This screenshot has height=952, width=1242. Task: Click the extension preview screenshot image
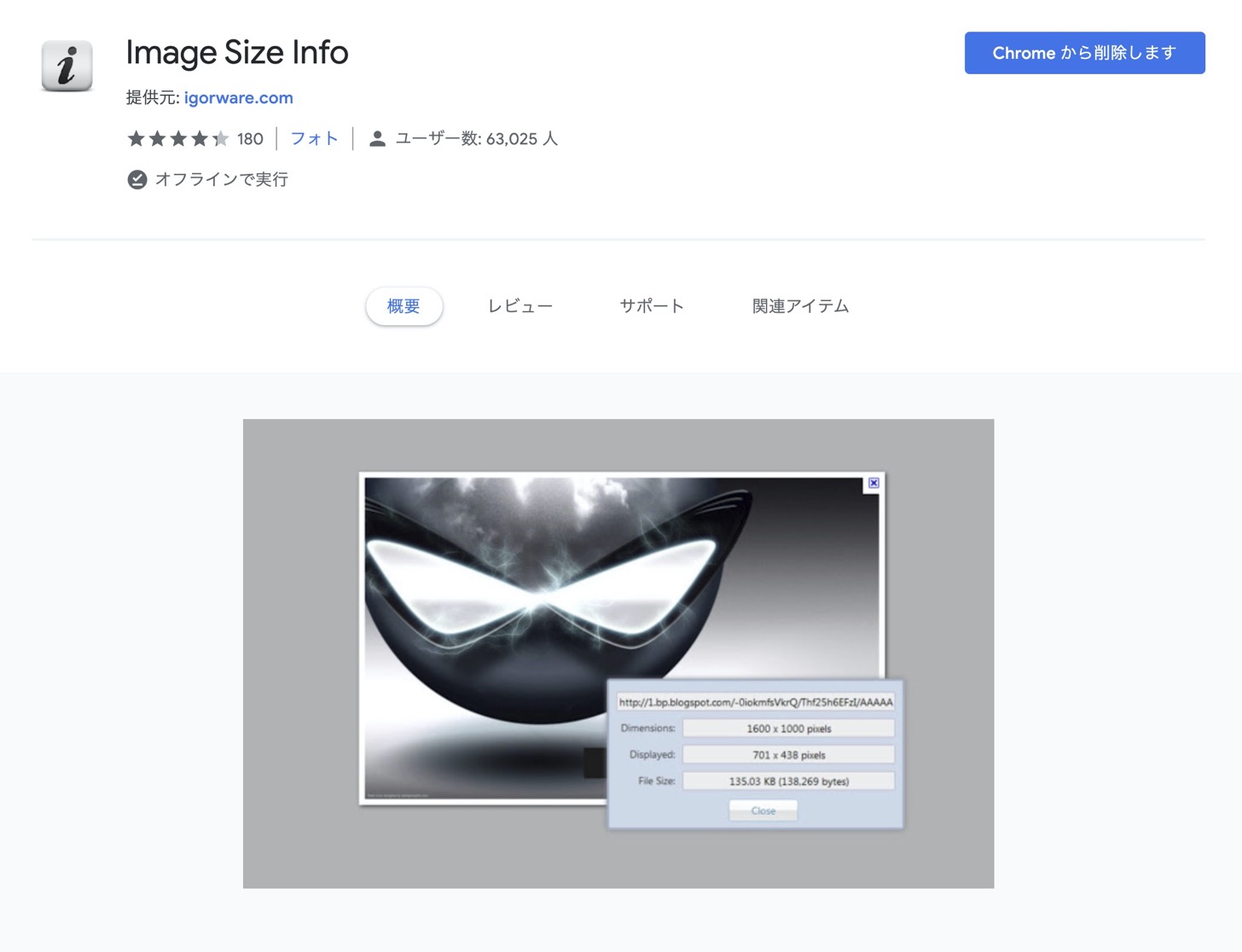coord(618,653)
